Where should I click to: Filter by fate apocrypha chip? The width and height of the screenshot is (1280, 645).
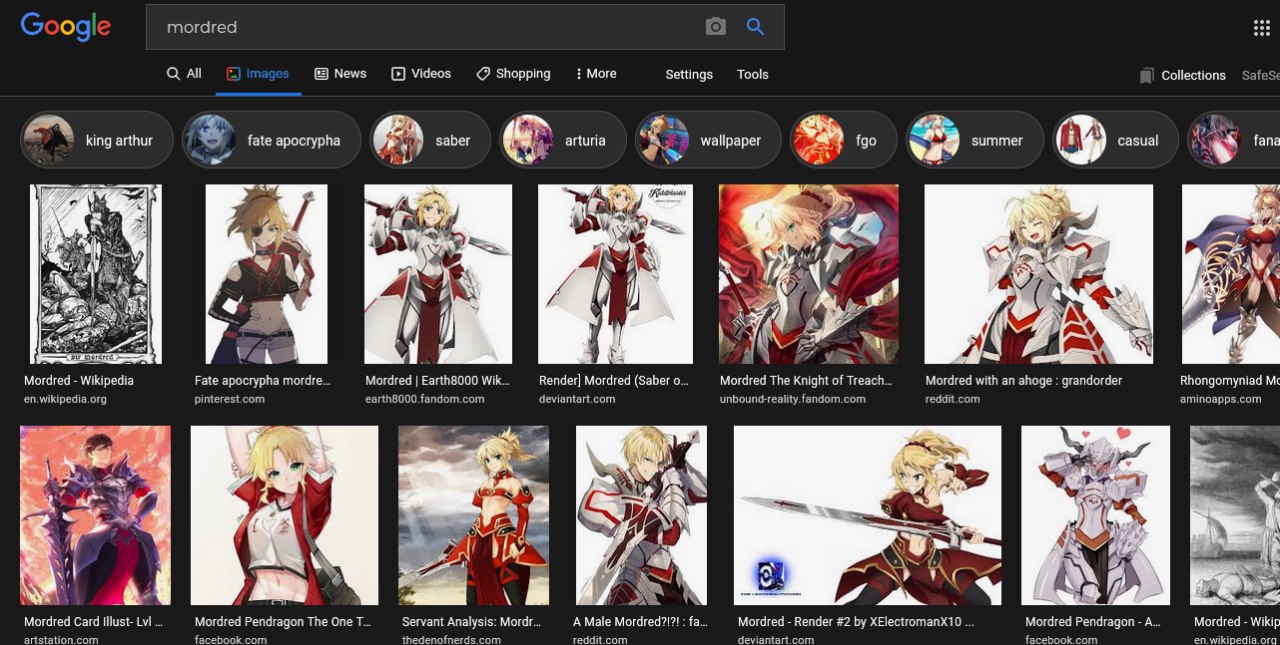[x=271, y=140]
